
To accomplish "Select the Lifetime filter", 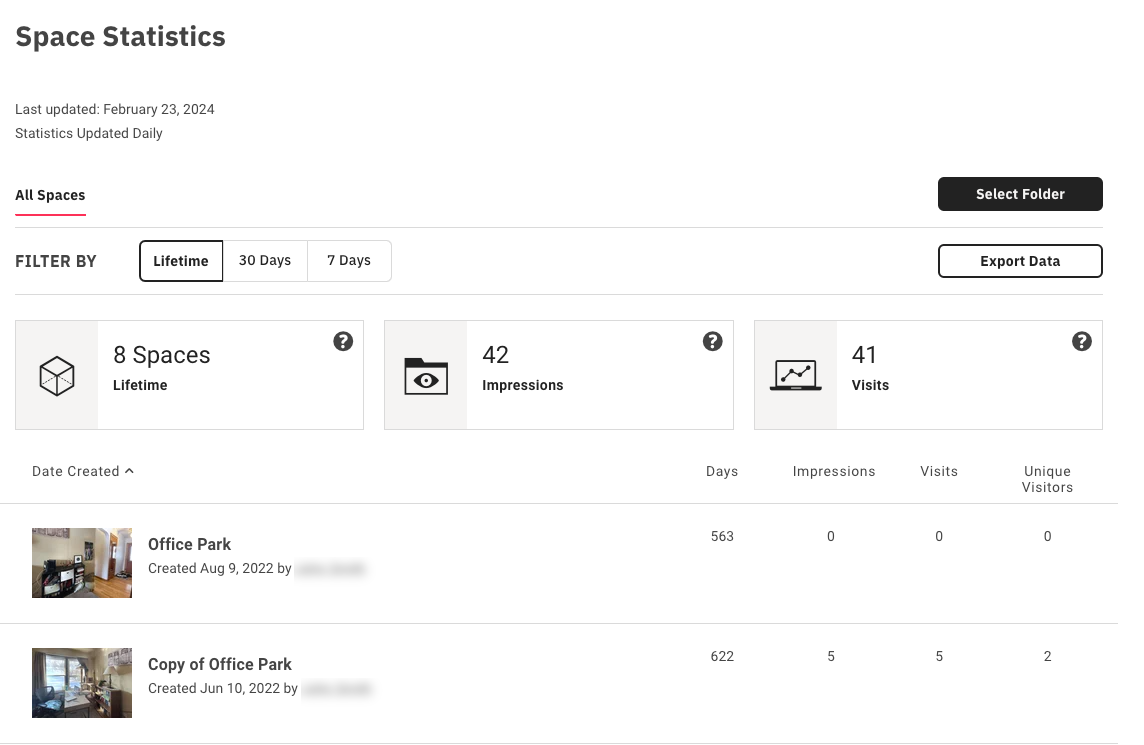I will point(181,261).
